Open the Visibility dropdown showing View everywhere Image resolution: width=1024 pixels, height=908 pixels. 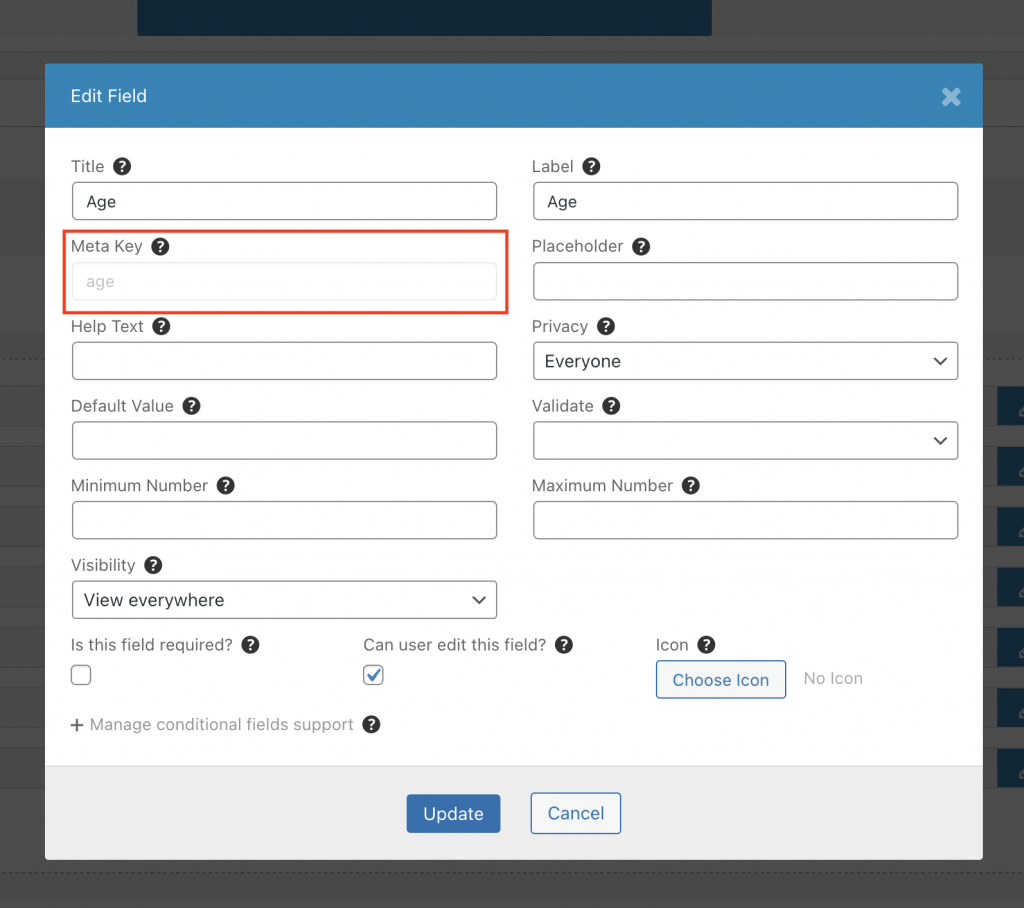point(284,600)
